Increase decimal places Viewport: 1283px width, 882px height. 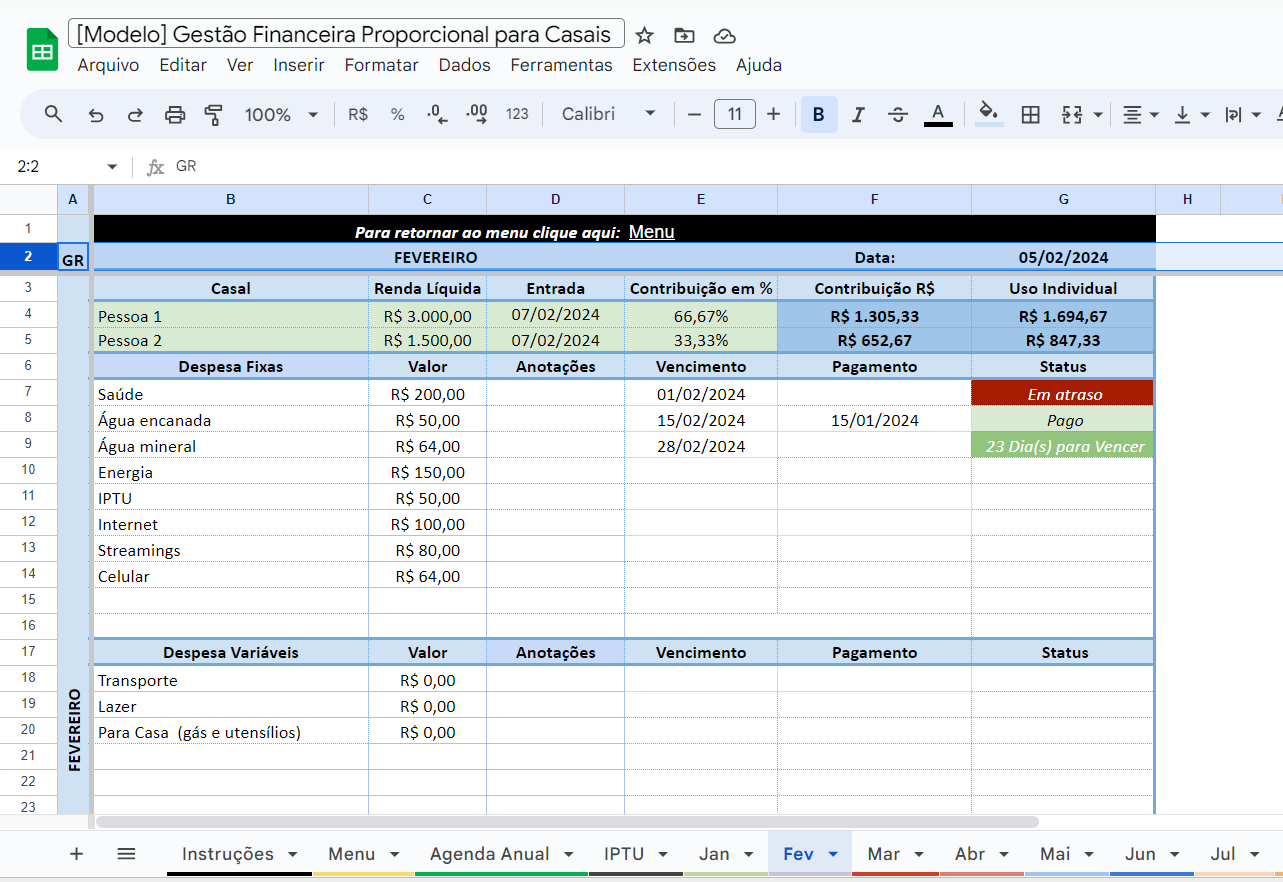click(x=477, y=114)
